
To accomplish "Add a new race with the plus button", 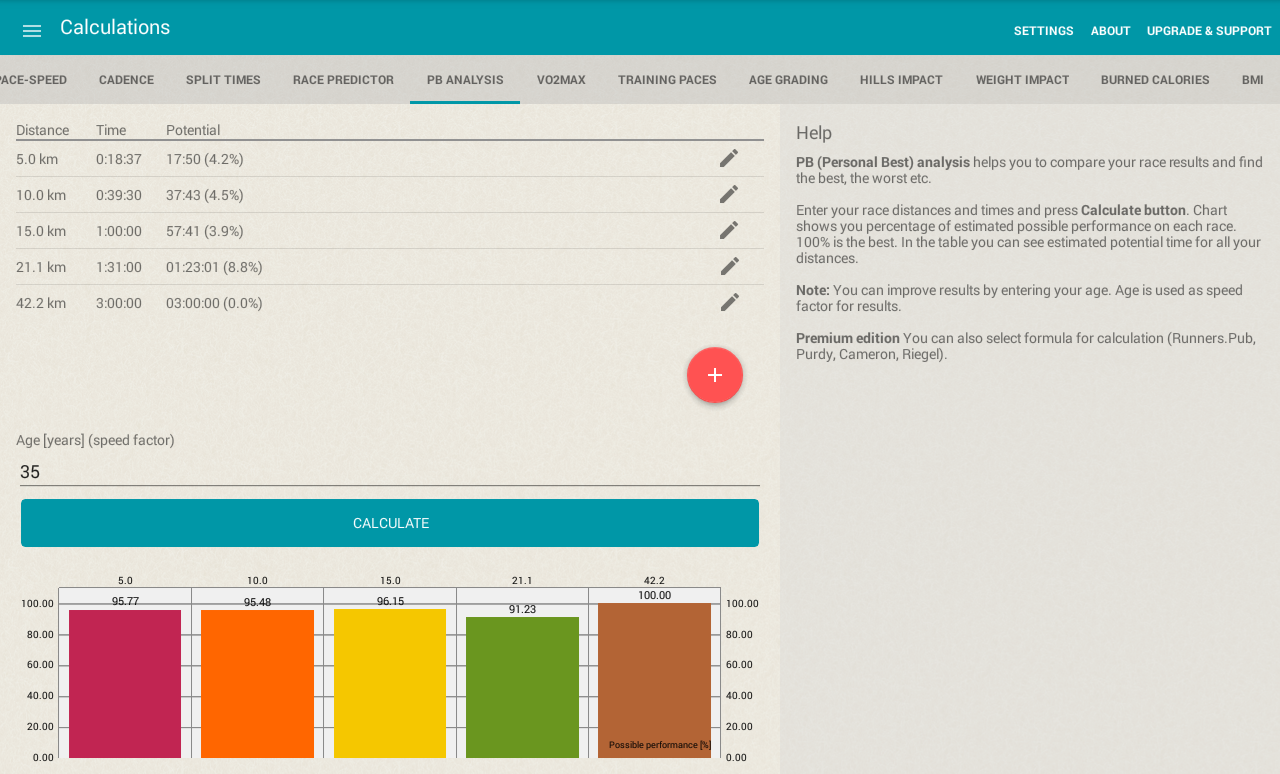I will coord(715,375).
